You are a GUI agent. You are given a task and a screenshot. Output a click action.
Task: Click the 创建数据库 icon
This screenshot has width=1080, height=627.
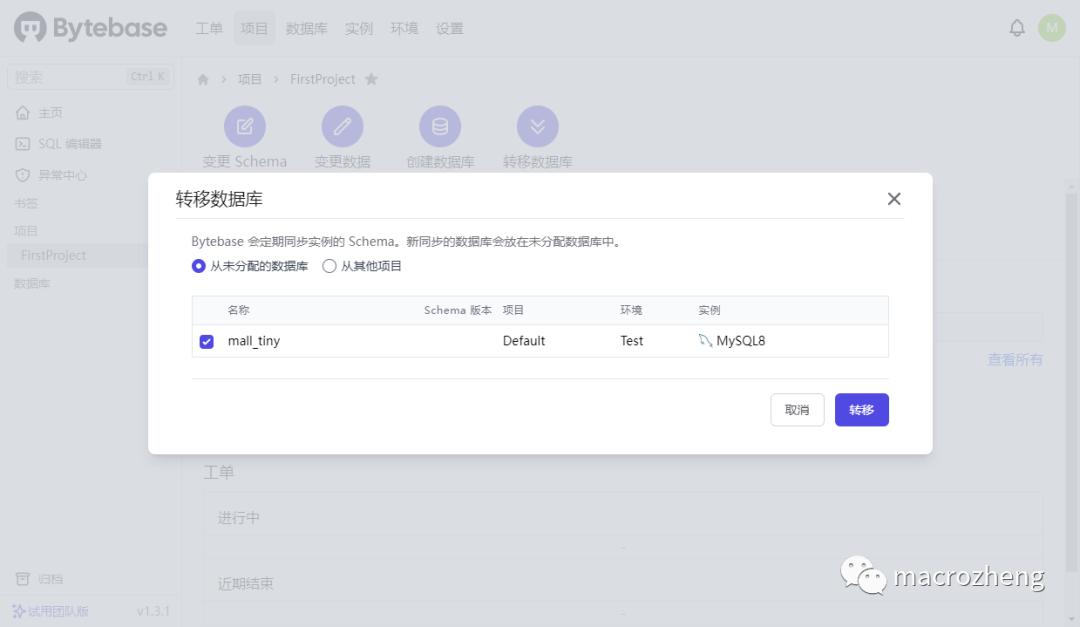tap(440, 126)
